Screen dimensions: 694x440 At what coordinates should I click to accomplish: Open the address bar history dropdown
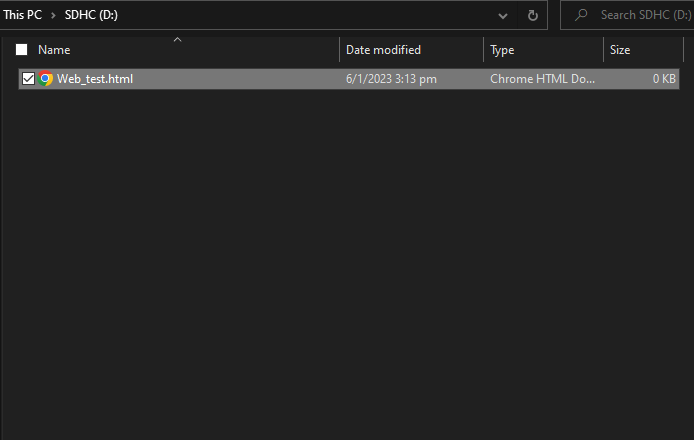pos(505,16)
